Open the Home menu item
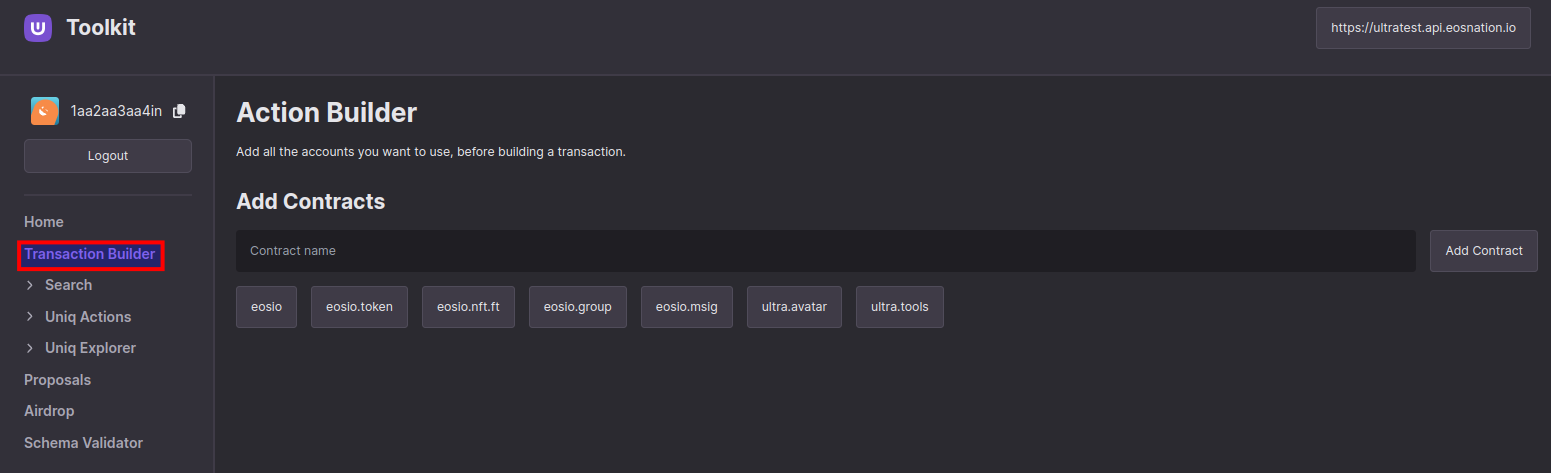 [x=44, y=222]
